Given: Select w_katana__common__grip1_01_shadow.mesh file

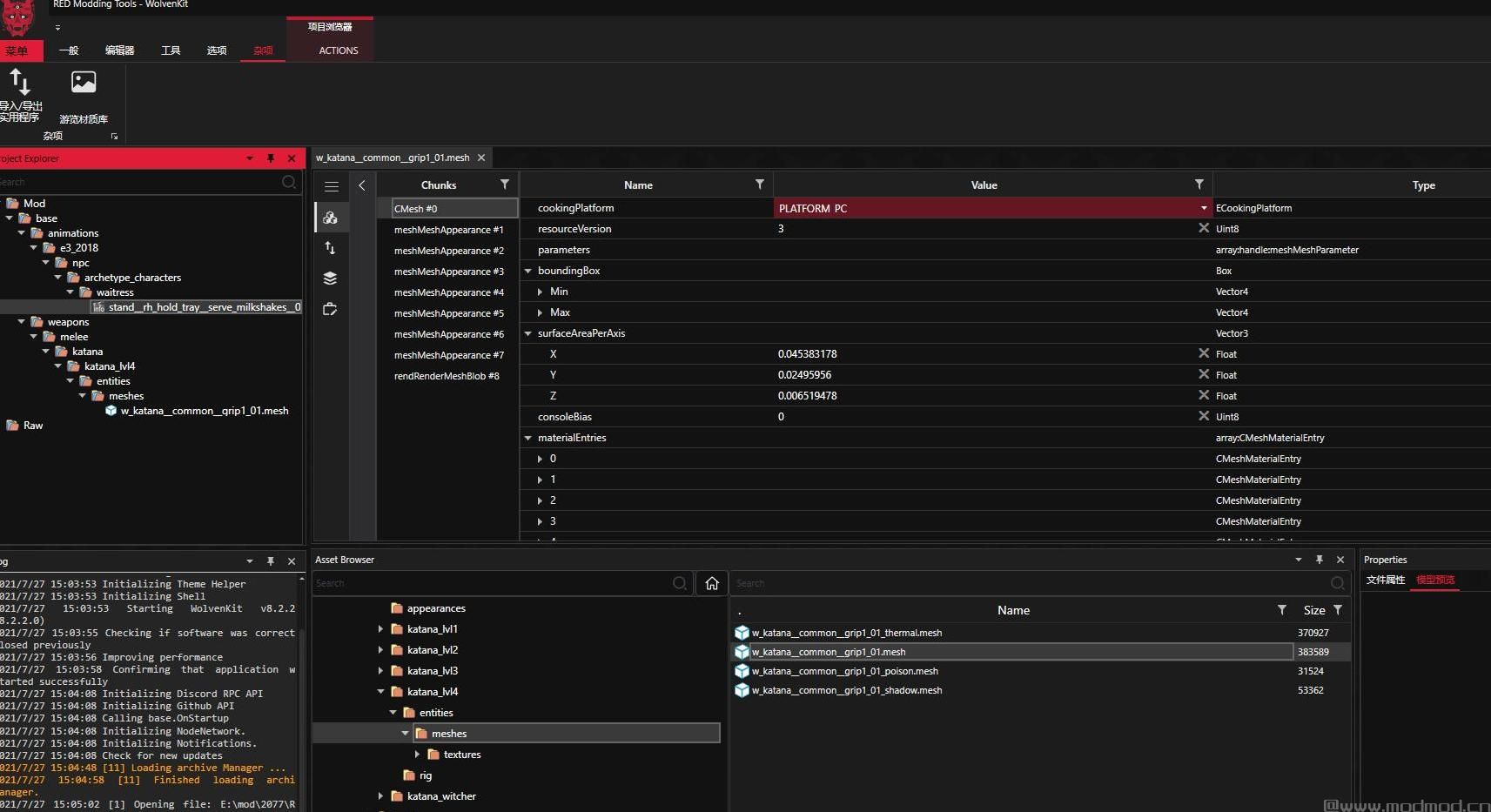Looking at the screenshot, I should coord(847,690).
